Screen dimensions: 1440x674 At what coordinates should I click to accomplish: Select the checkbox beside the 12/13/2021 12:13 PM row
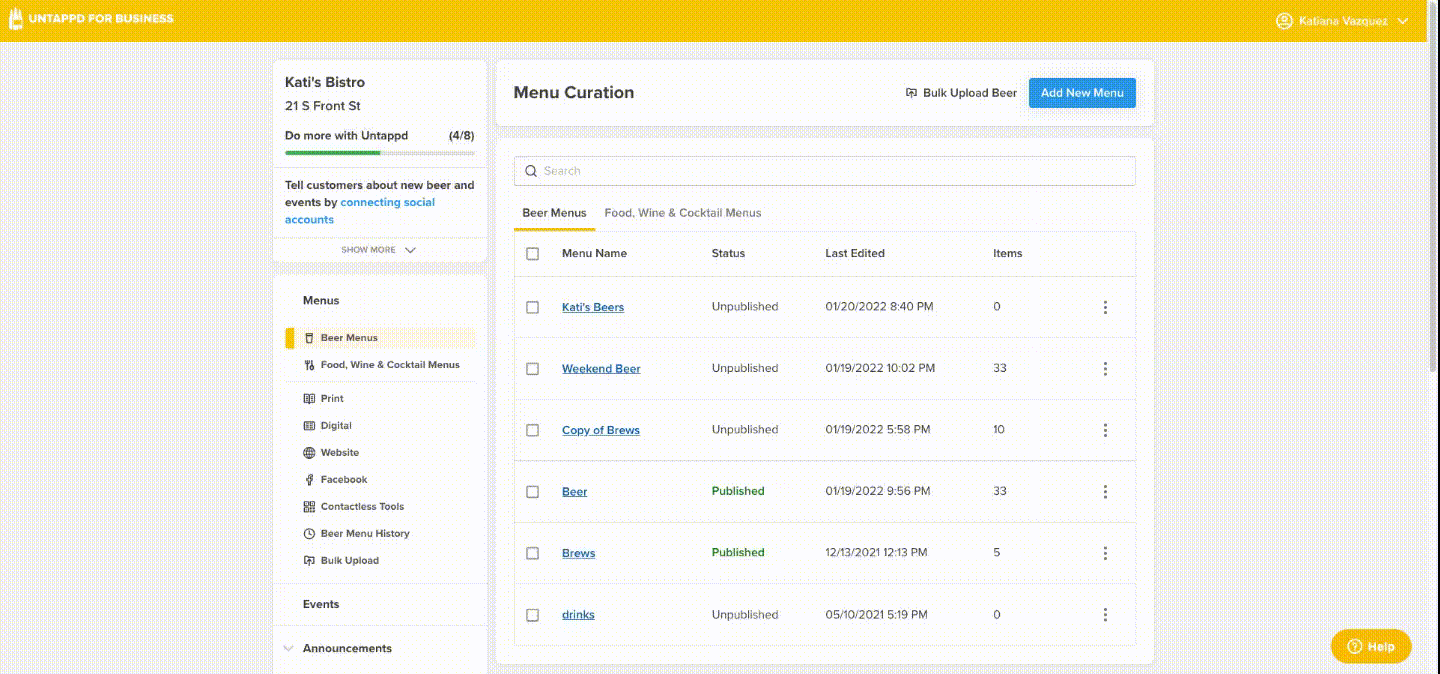point(532,553)
